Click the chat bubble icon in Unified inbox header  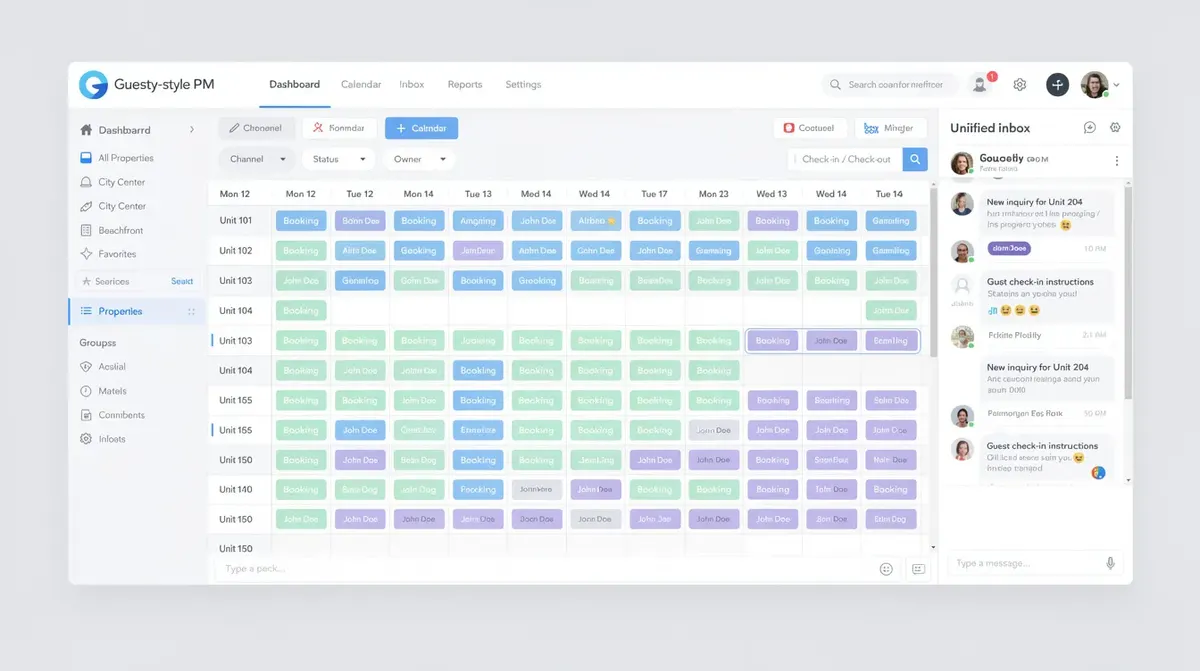tap(1090, 128)
